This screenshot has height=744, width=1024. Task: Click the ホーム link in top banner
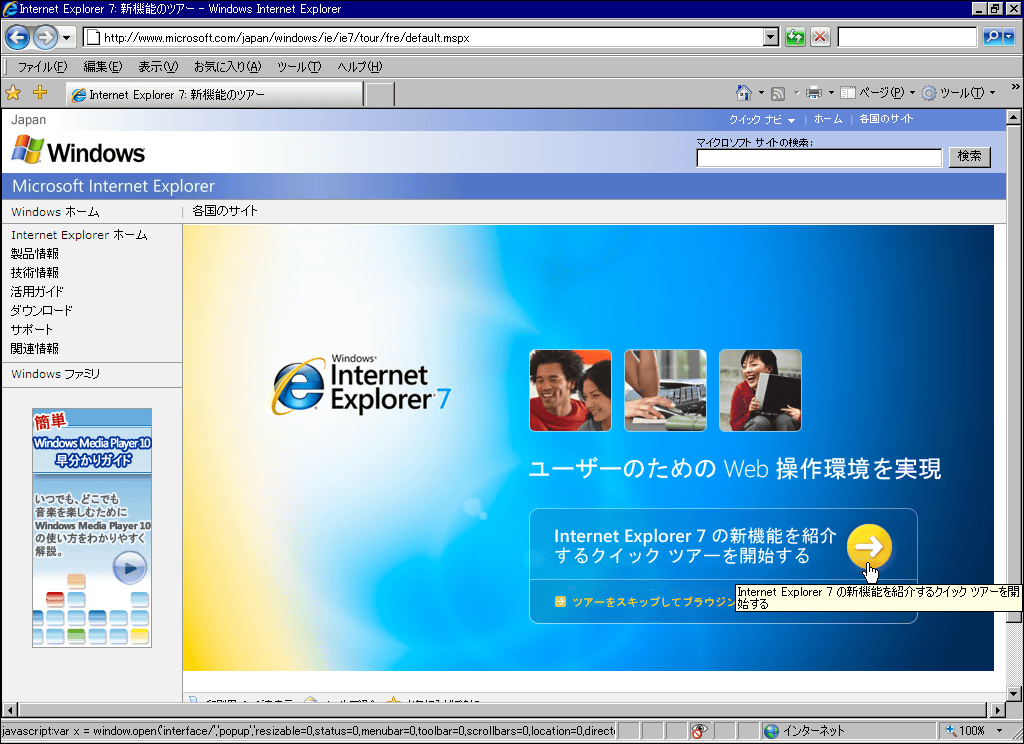(828, 119)
